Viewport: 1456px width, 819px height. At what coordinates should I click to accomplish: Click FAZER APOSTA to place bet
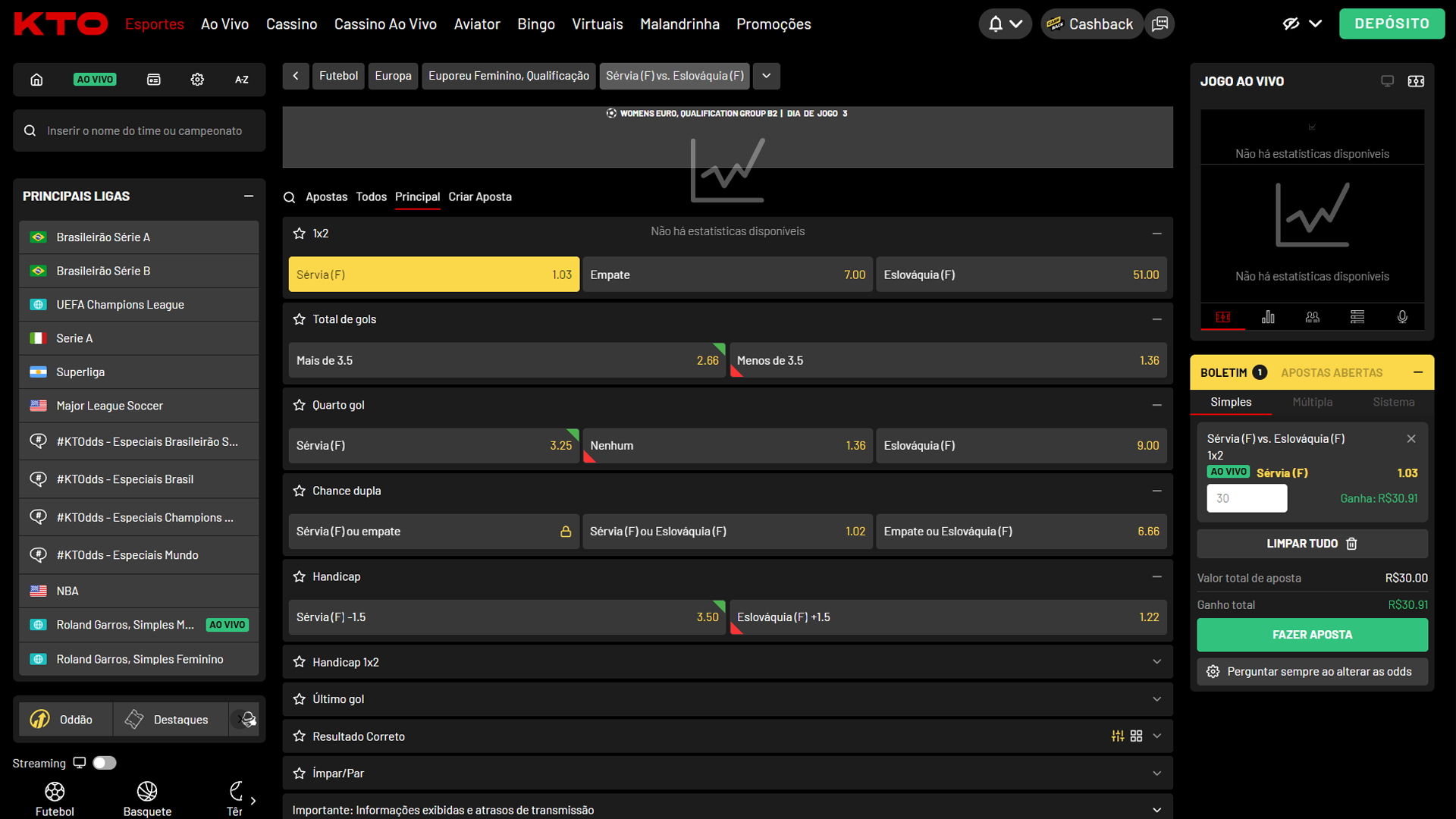point(1312,635)
